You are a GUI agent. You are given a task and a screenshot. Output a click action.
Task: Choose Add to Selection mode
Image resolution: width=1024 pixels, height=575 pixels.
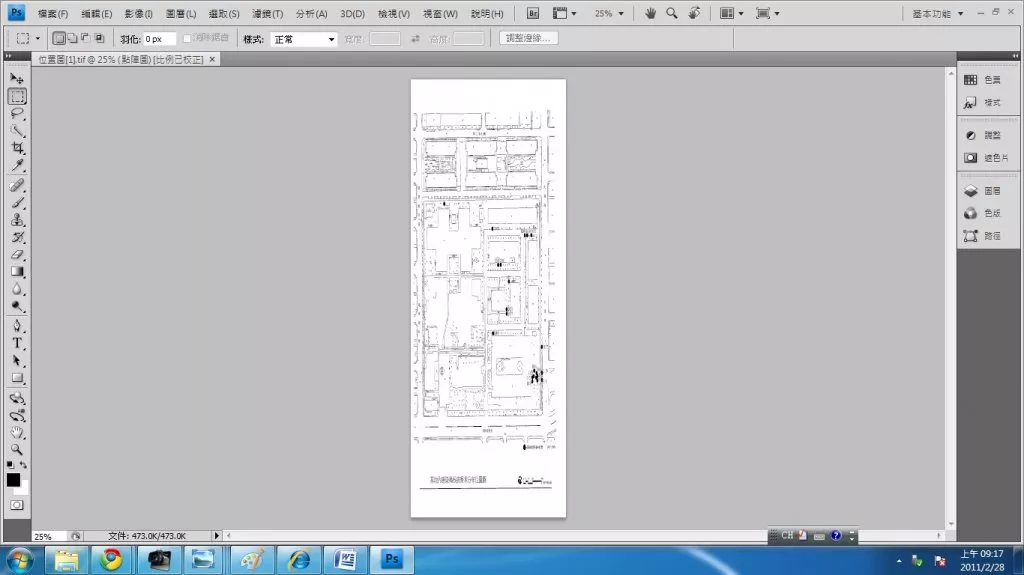[x=72, y=39]
